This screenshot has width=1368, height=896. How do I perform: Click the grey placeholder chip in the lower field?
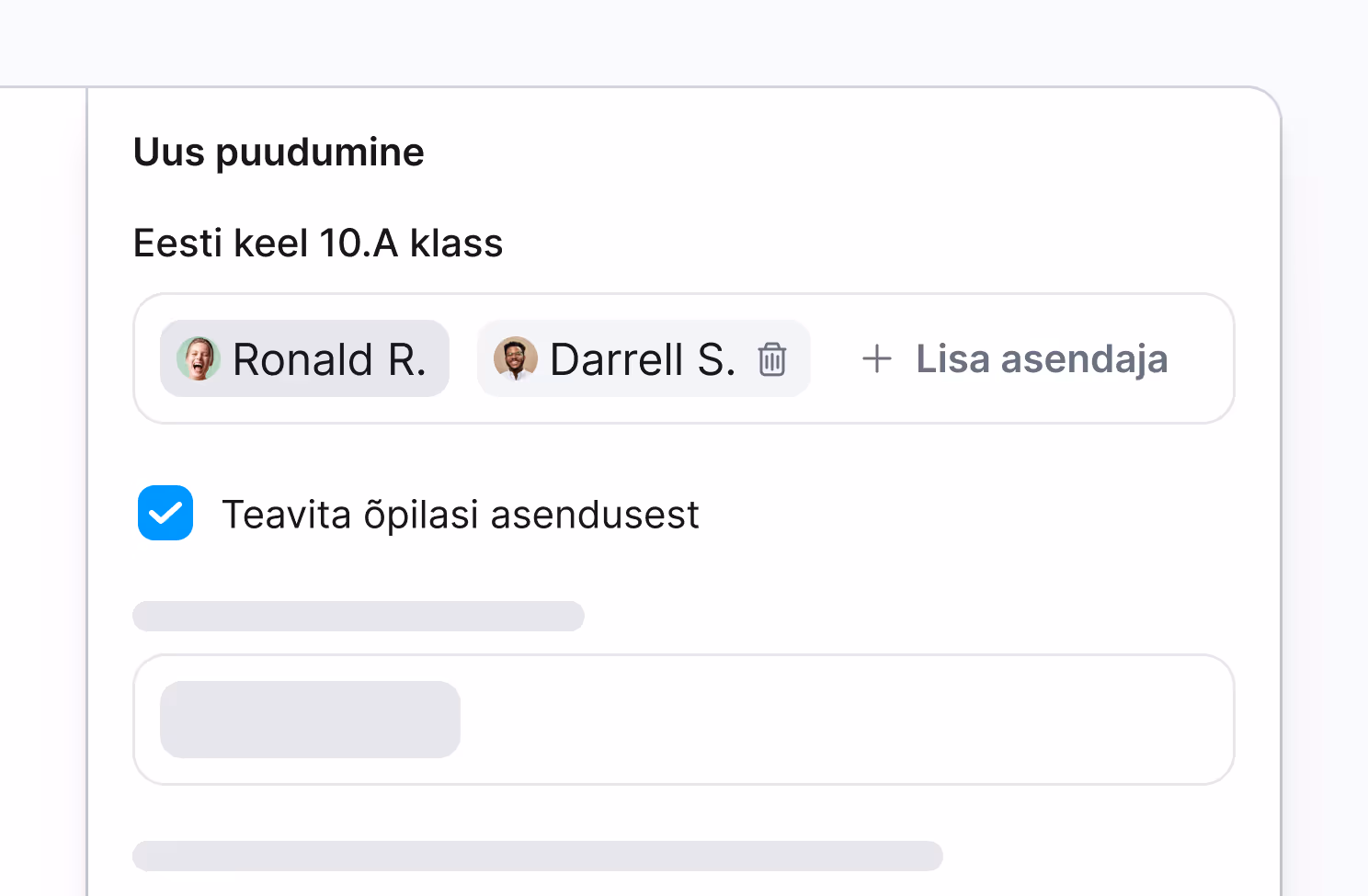310,720
